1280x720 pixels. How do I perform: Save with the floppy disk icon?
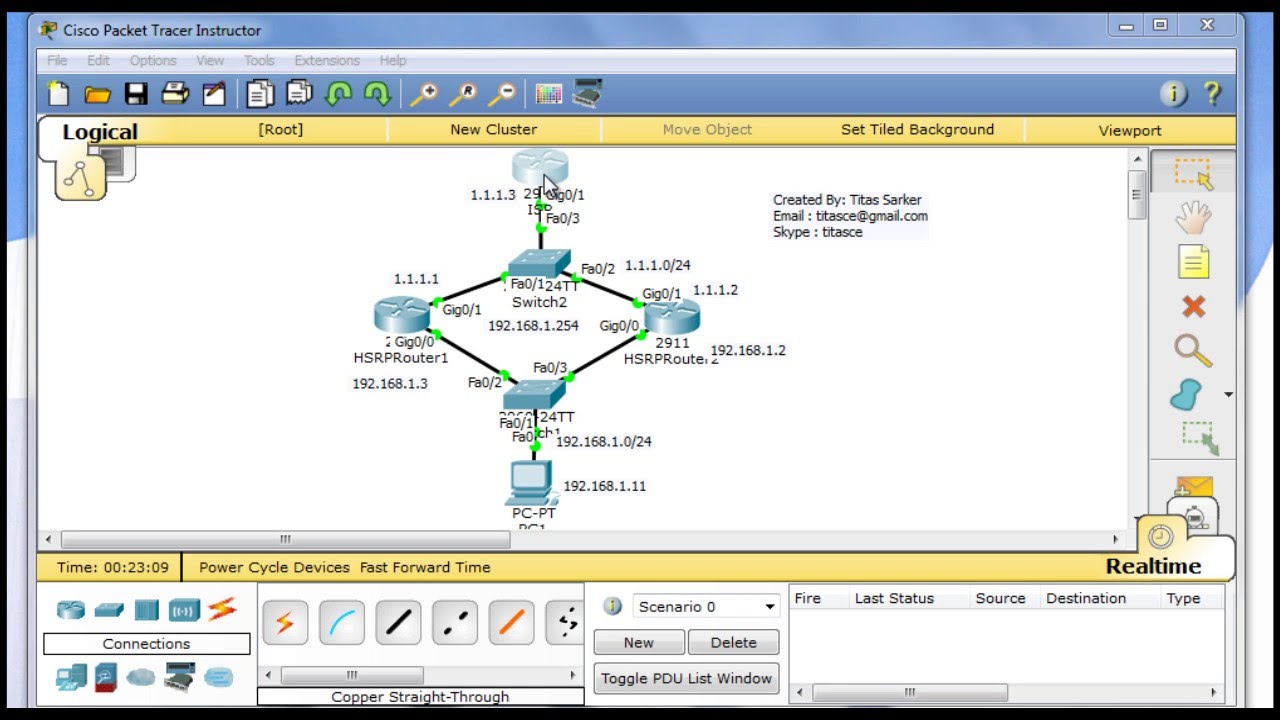tap(136, 94)
